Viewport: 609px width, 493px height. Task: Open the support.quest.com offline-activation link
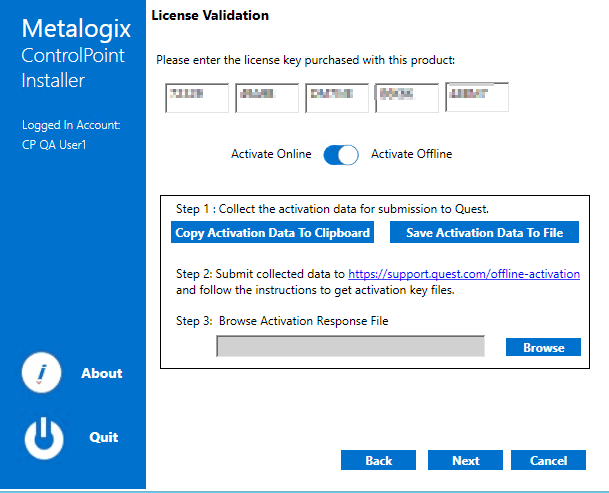pos(464,274)
